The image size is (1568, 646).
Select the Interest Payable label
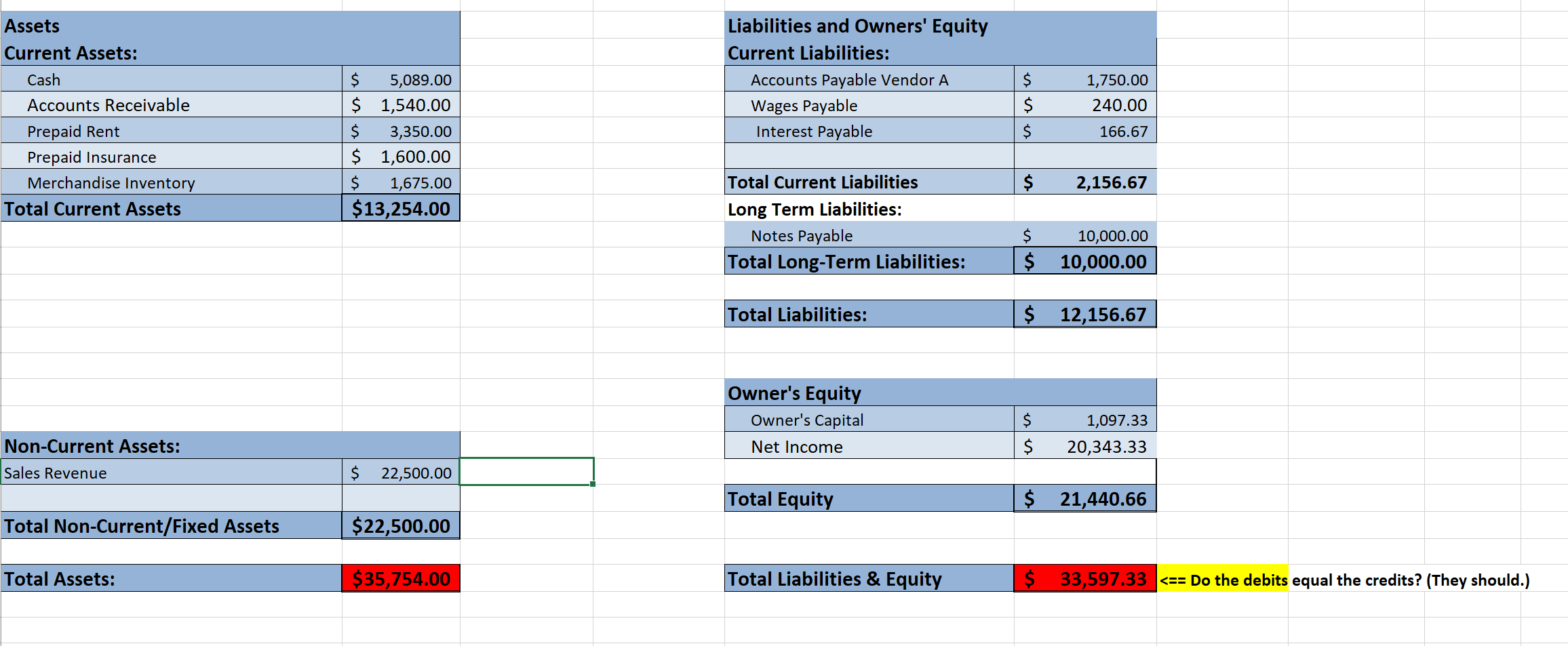[869, 130]
